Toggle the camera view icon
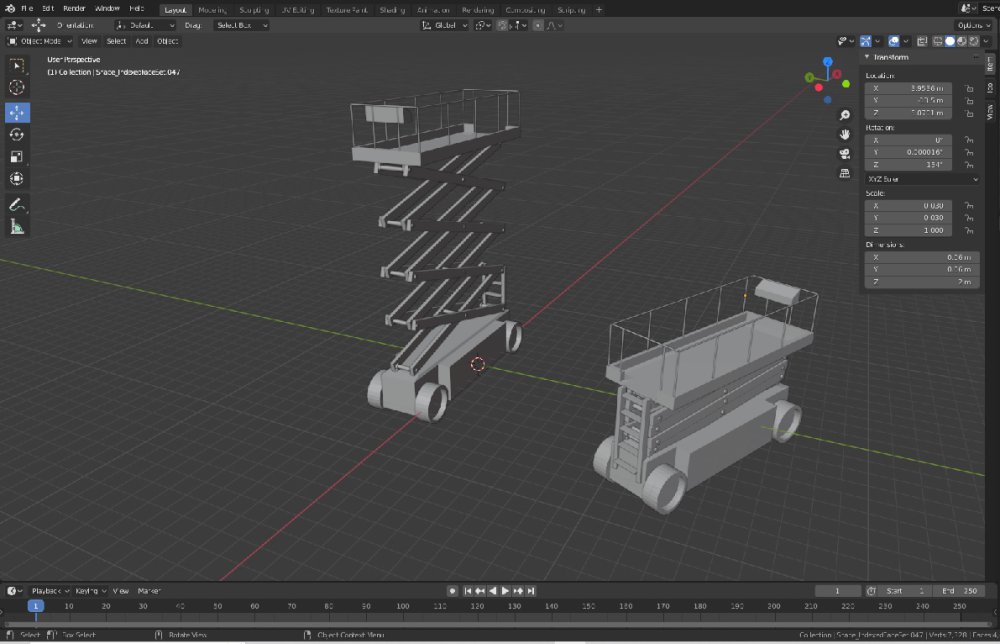Viewport: 1000px width, 644px height. [x=845, y=153]
